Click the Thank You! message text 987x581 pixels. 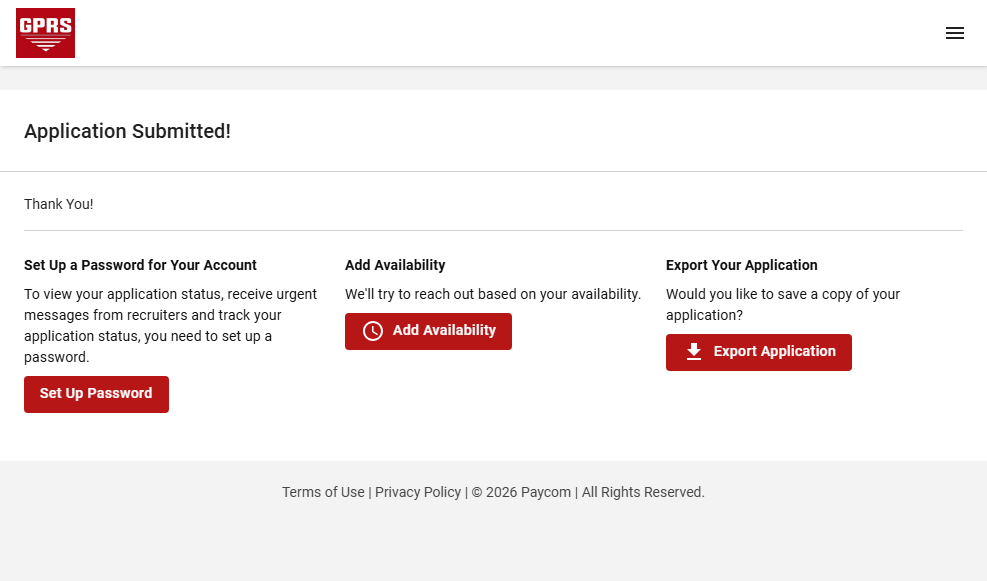click(59, 204)
